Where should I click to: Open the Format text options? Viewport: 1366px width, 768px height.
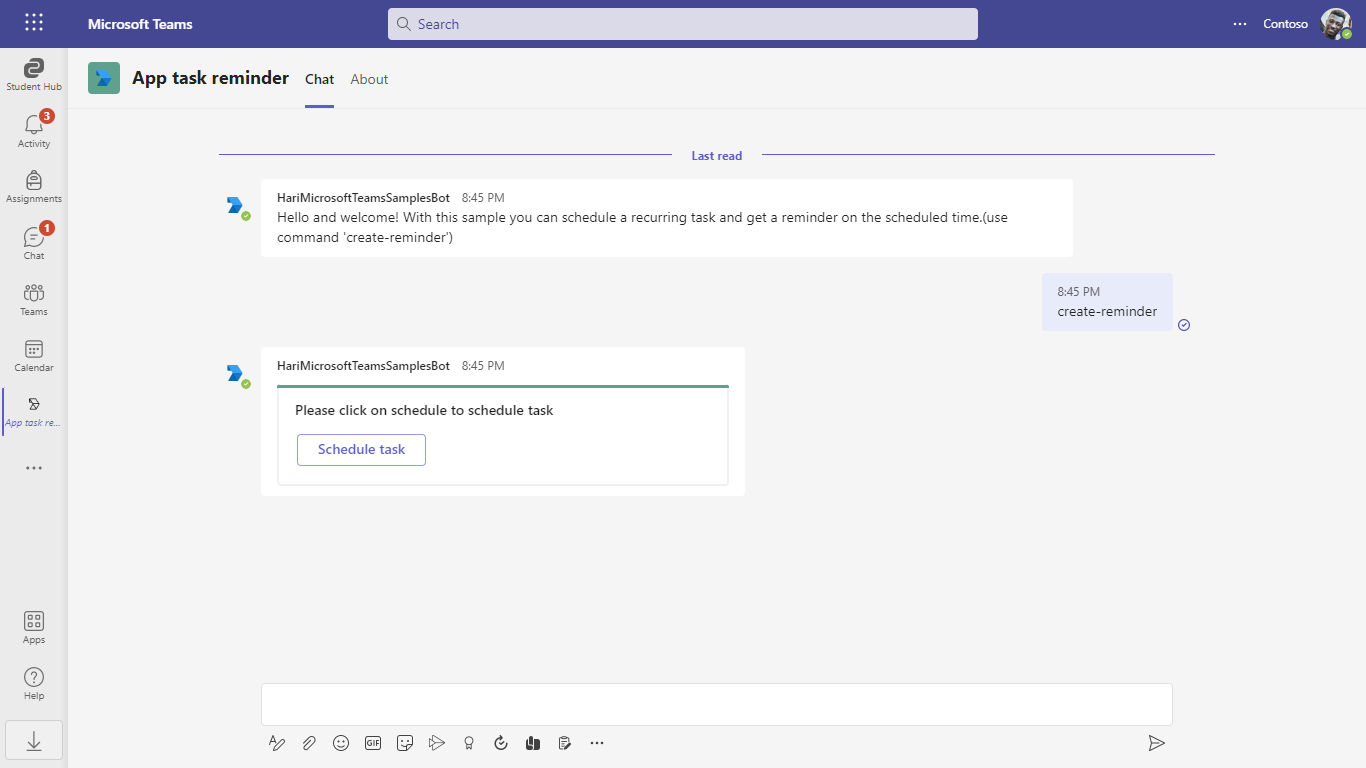(x=277, y=743)
